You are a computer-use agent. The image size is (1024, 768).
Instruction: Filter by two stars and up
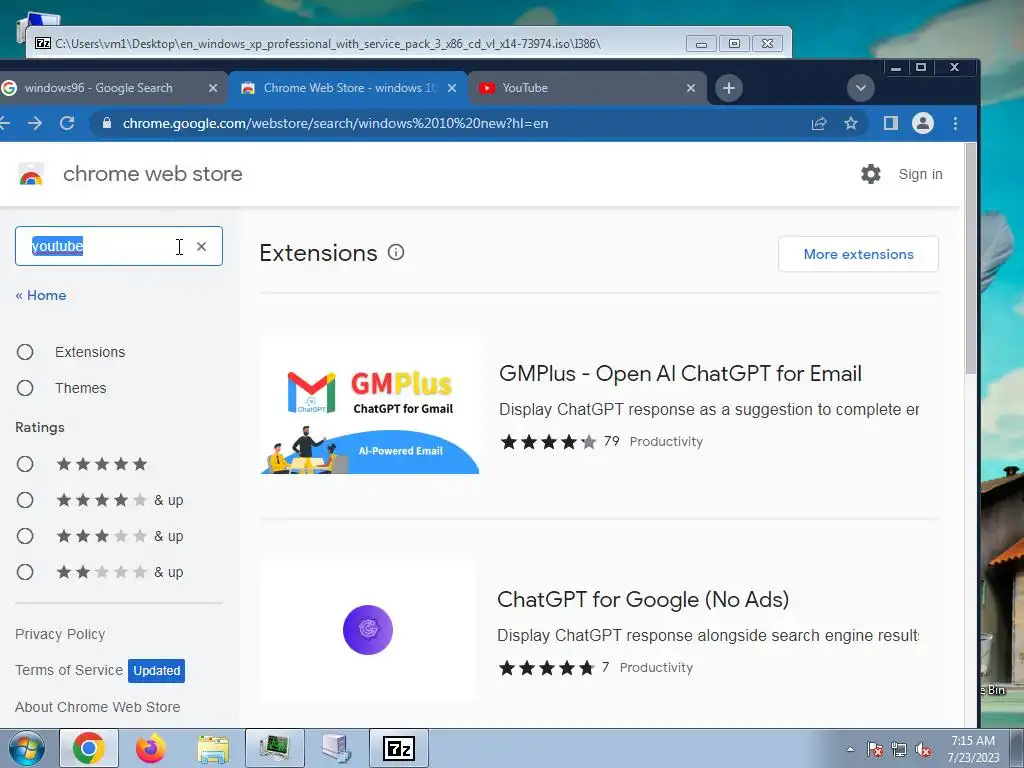[x=25, y=572]
